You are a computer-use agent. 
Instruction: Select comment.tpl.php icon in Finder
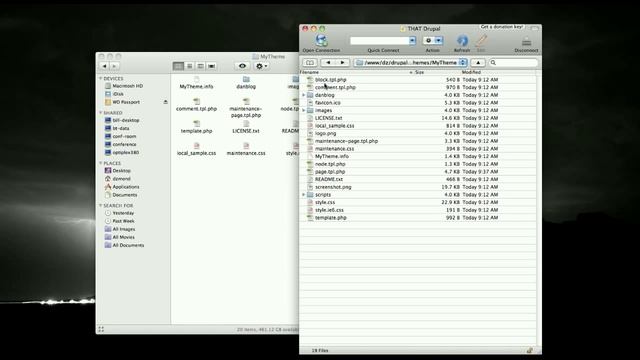tap(196, 101)
